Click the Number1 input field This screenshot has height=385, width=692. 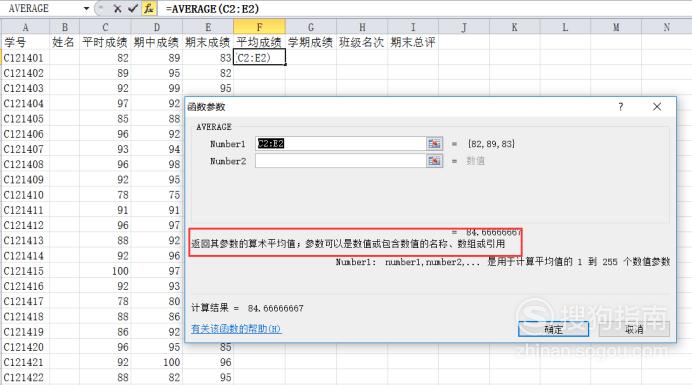[x=340, y=143]
